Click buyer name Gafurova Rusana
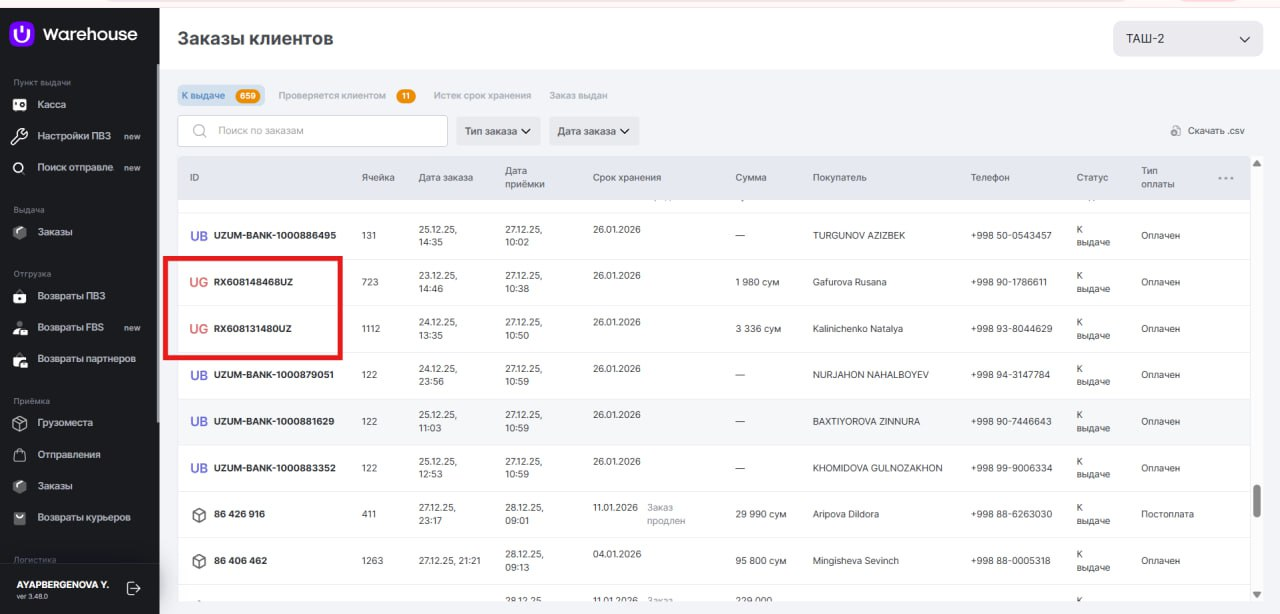This screenshot has height=614, width=1280. pyautogui.click(x=849, y=282)
